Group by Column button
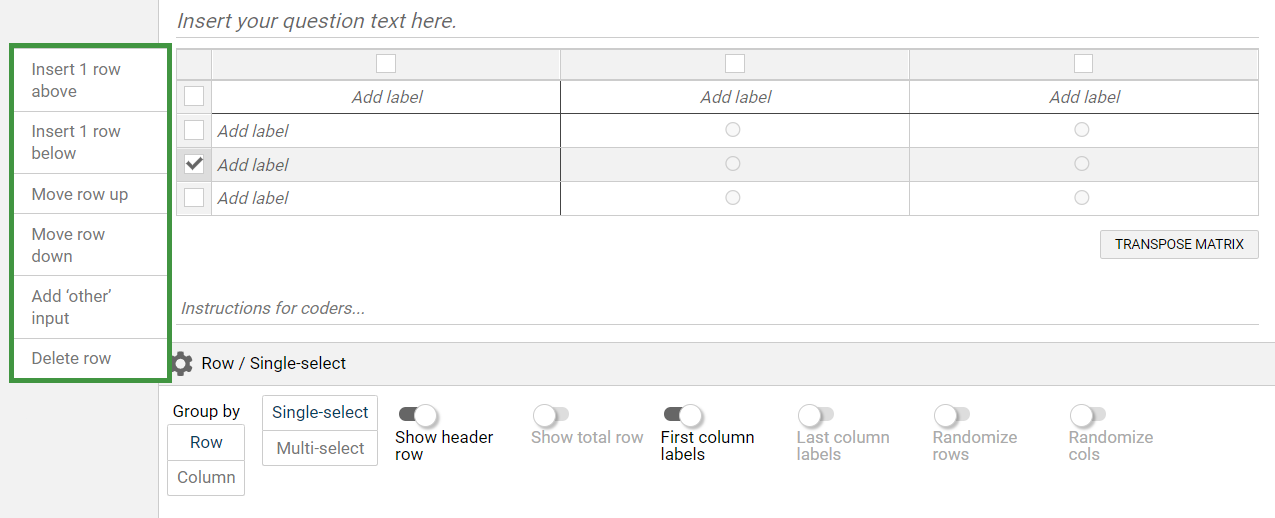This screenshot has width=1275, height=518. [206, 477]
